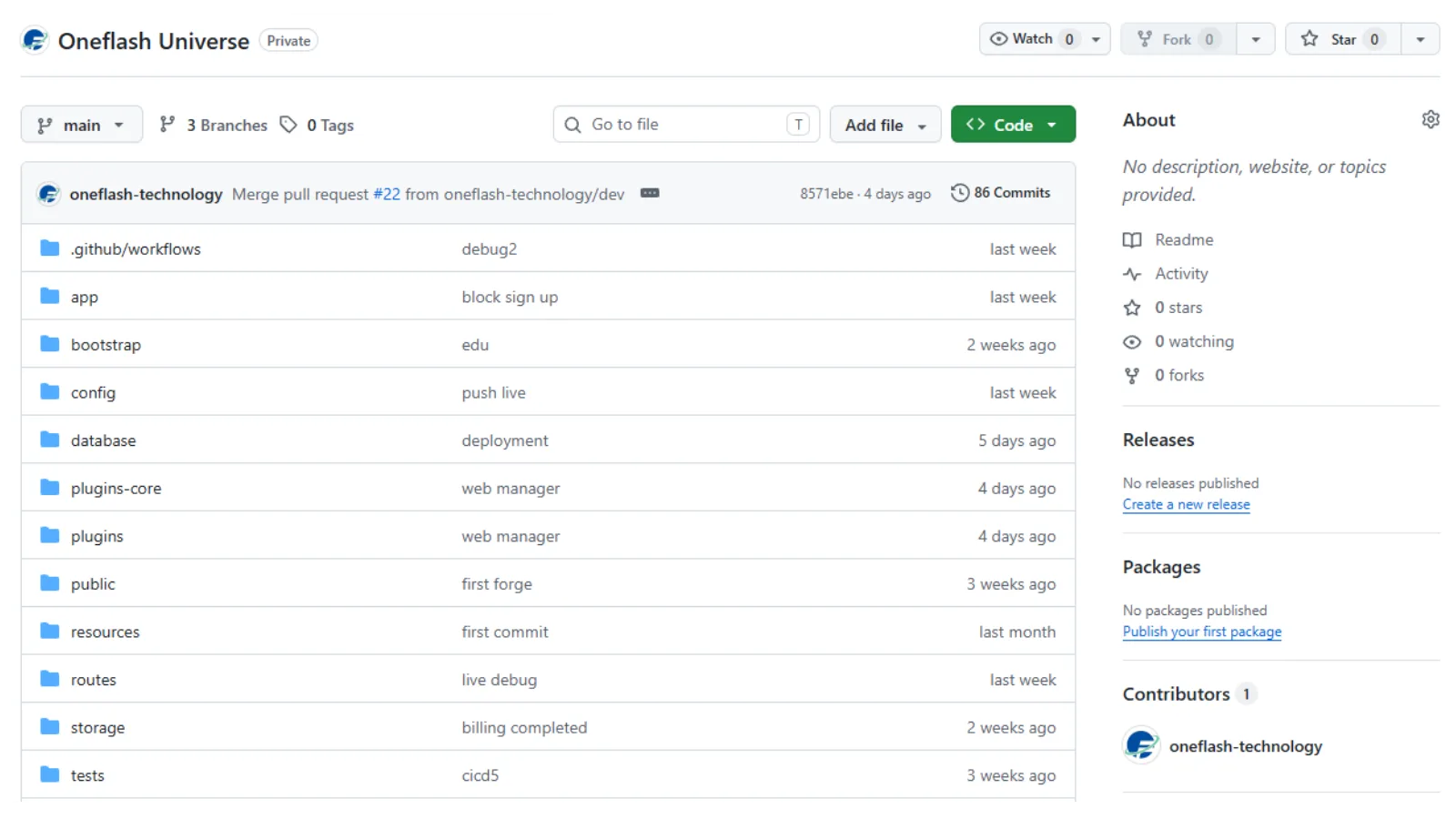This screenshot has width=1456, height=819.
Task: Click the Activity pulse icon
Action: (1132, 274)
